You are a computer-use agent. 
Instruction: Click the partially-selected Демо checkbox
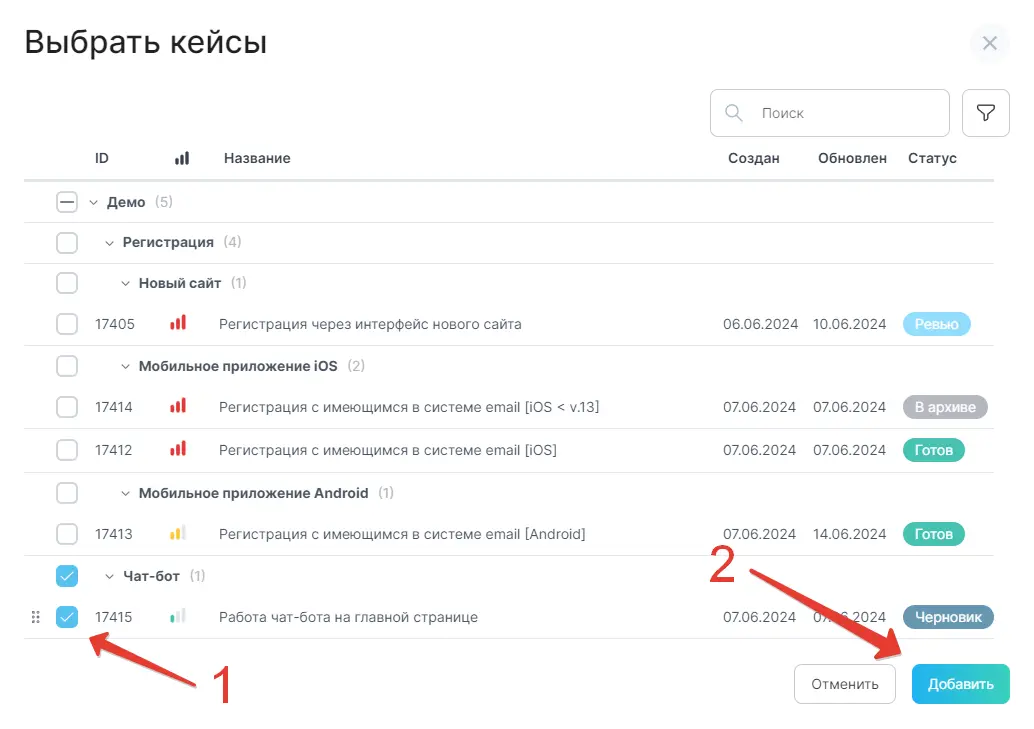[x=67, y=201]
